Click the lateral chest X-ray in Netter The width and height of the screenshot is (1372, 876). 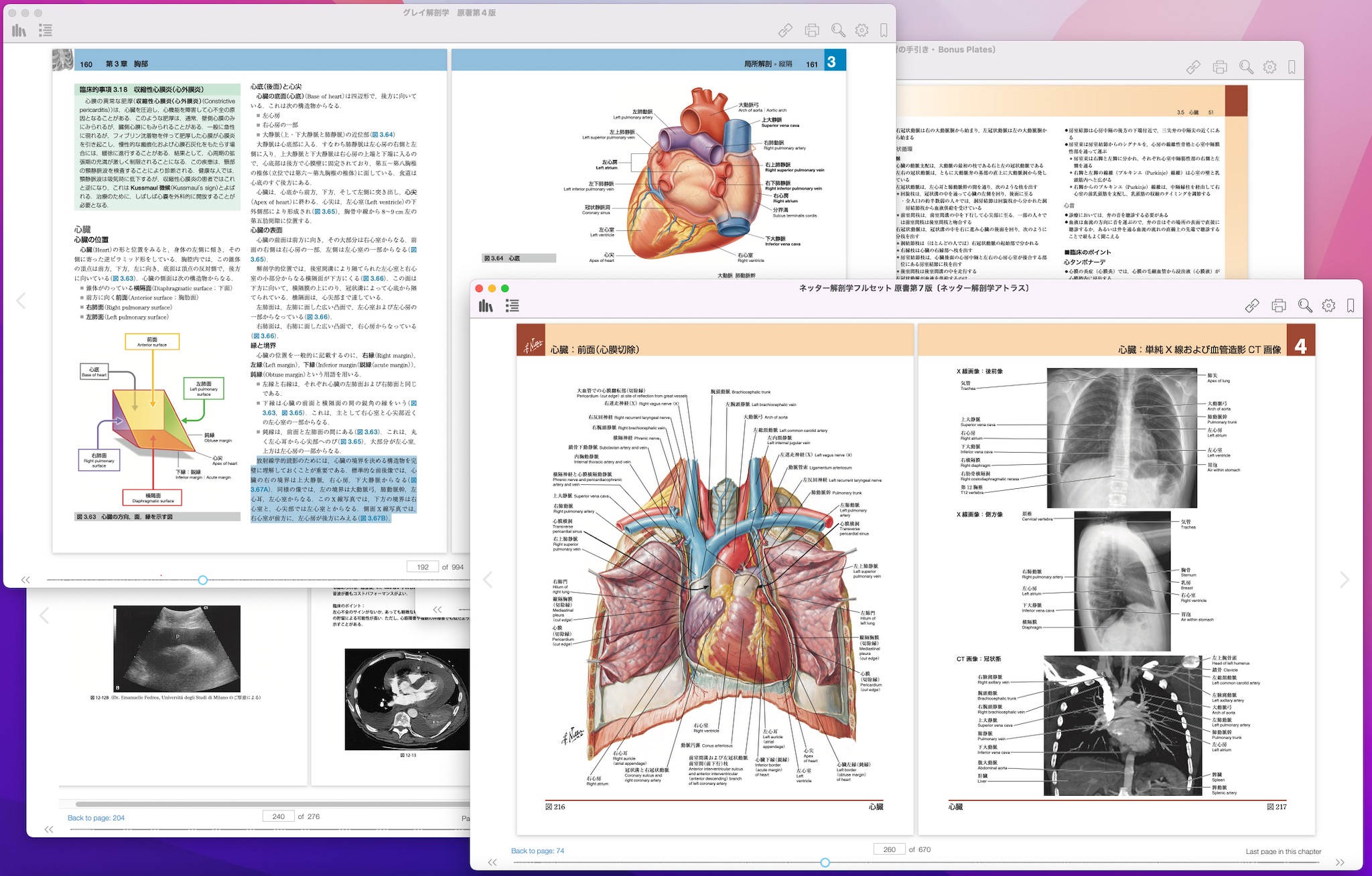click(1123, 582)
